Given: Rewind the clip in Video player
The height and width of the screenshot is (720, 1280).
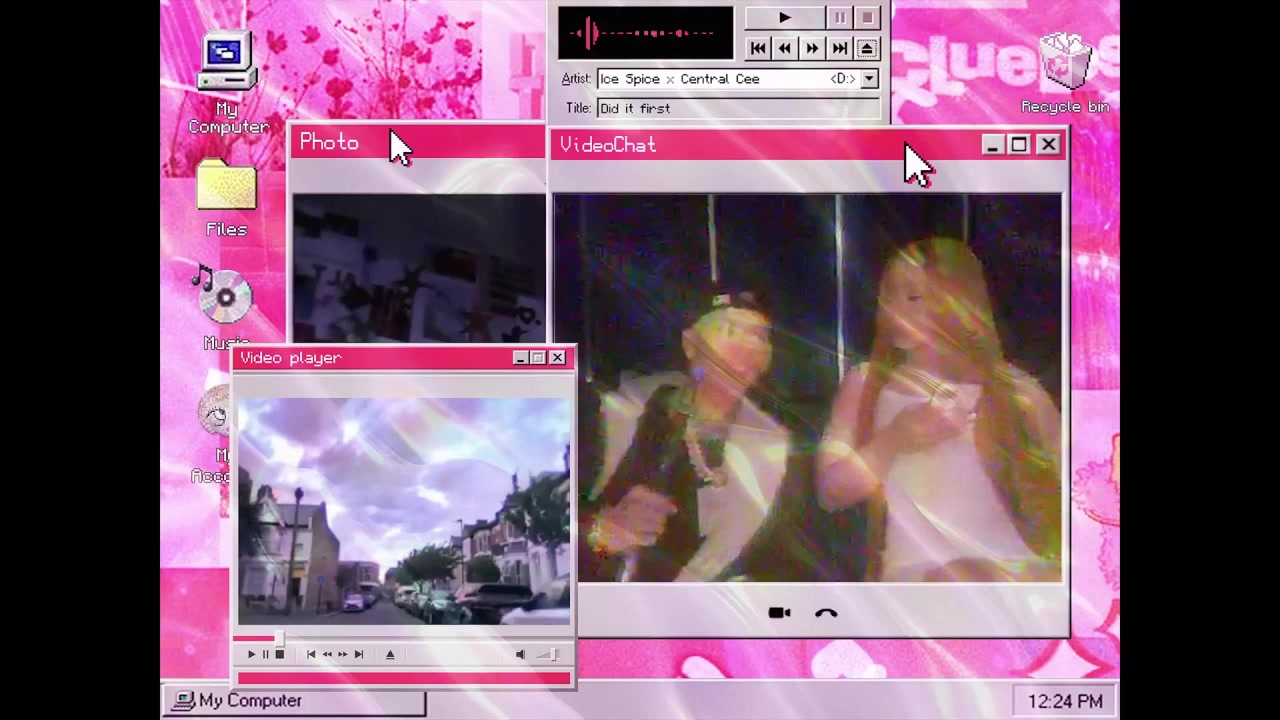Looking at the screenshot, I should pyautogui.click(x=327, y=654).
